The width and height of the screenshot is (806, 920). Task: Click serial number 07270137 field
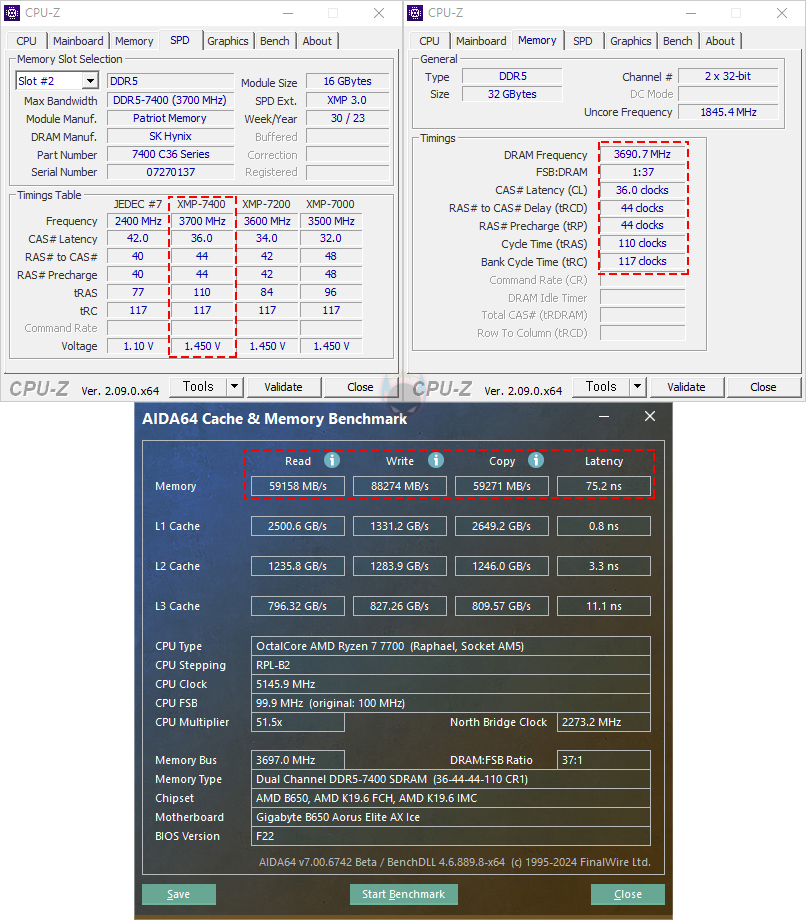tap(170, 172)
